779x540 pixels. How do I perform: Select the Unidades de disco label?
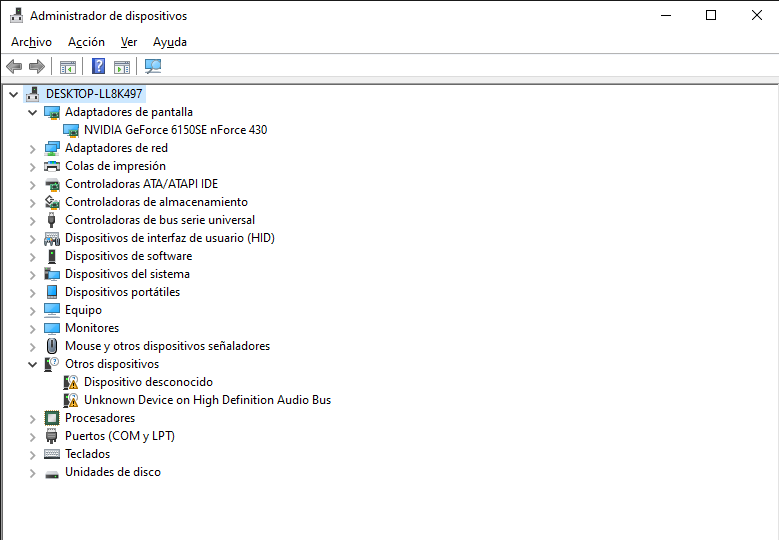click(113, 472)
